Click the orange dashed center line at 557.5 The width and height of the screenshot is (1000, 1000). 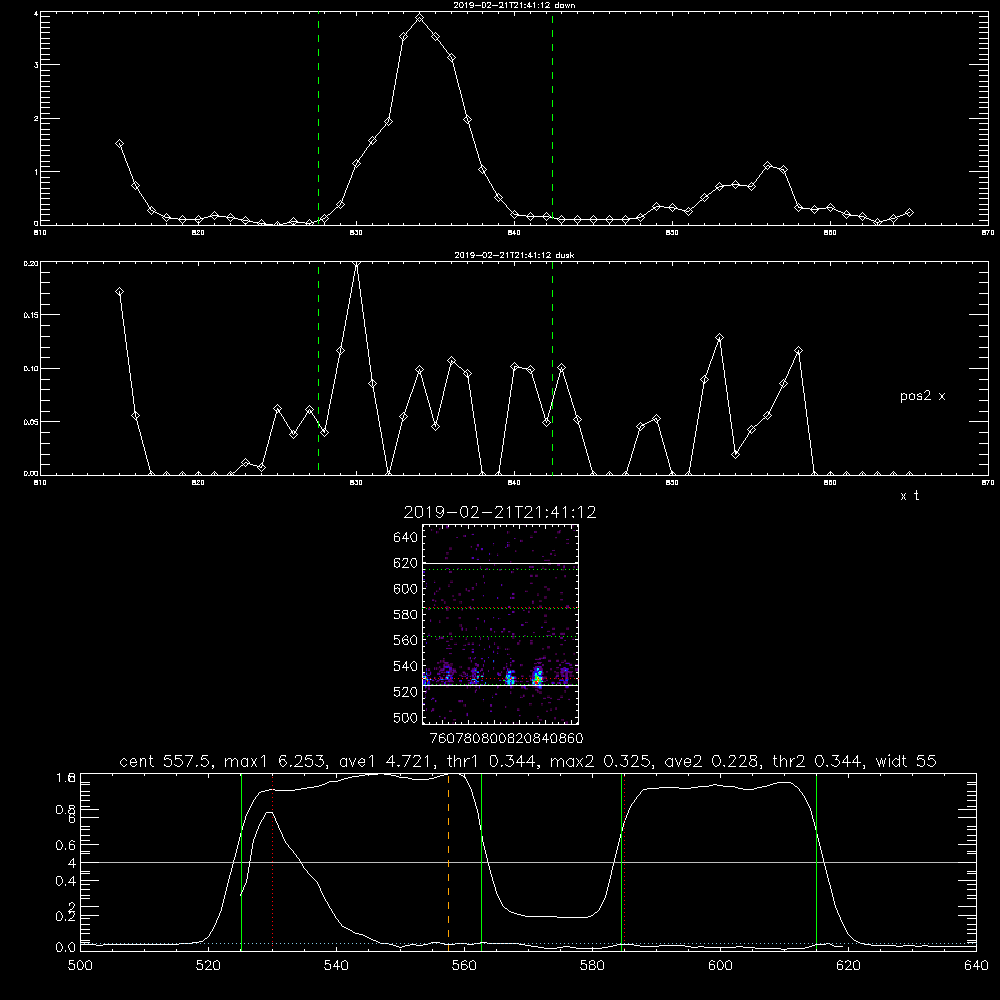448,862
